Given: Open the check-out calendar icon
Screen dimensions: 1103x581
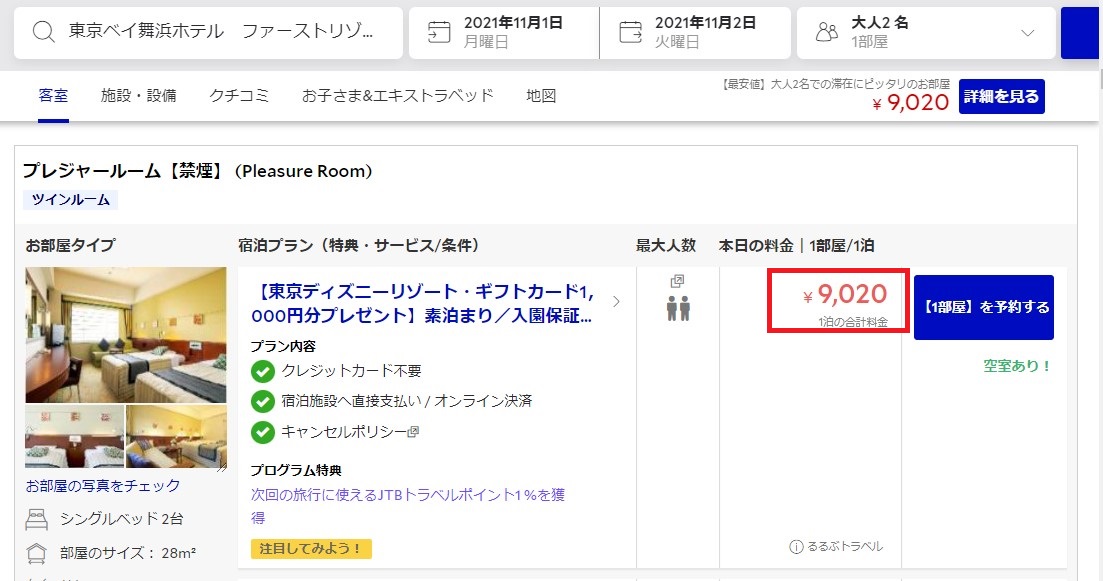Looking at the screenshot, I should pyautogui.click(x=630, y=32).
